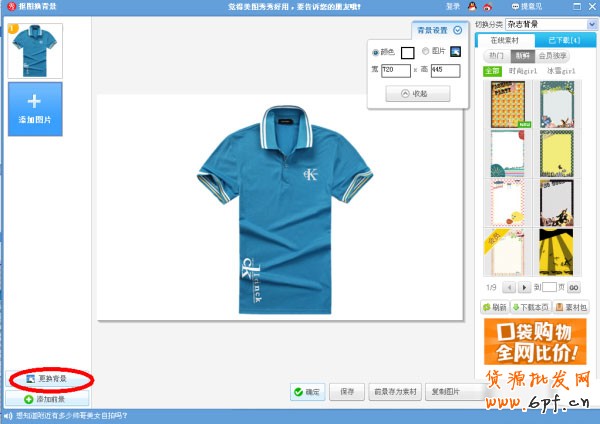Click the speaker icon in status bar
Viewport: 600px width, 424px height.
pyautogui.click(x=7, y=415)
